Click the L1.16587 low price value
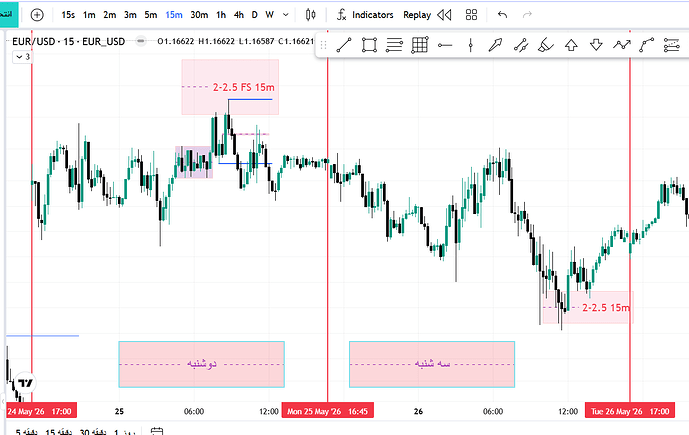 pos(257,41)
